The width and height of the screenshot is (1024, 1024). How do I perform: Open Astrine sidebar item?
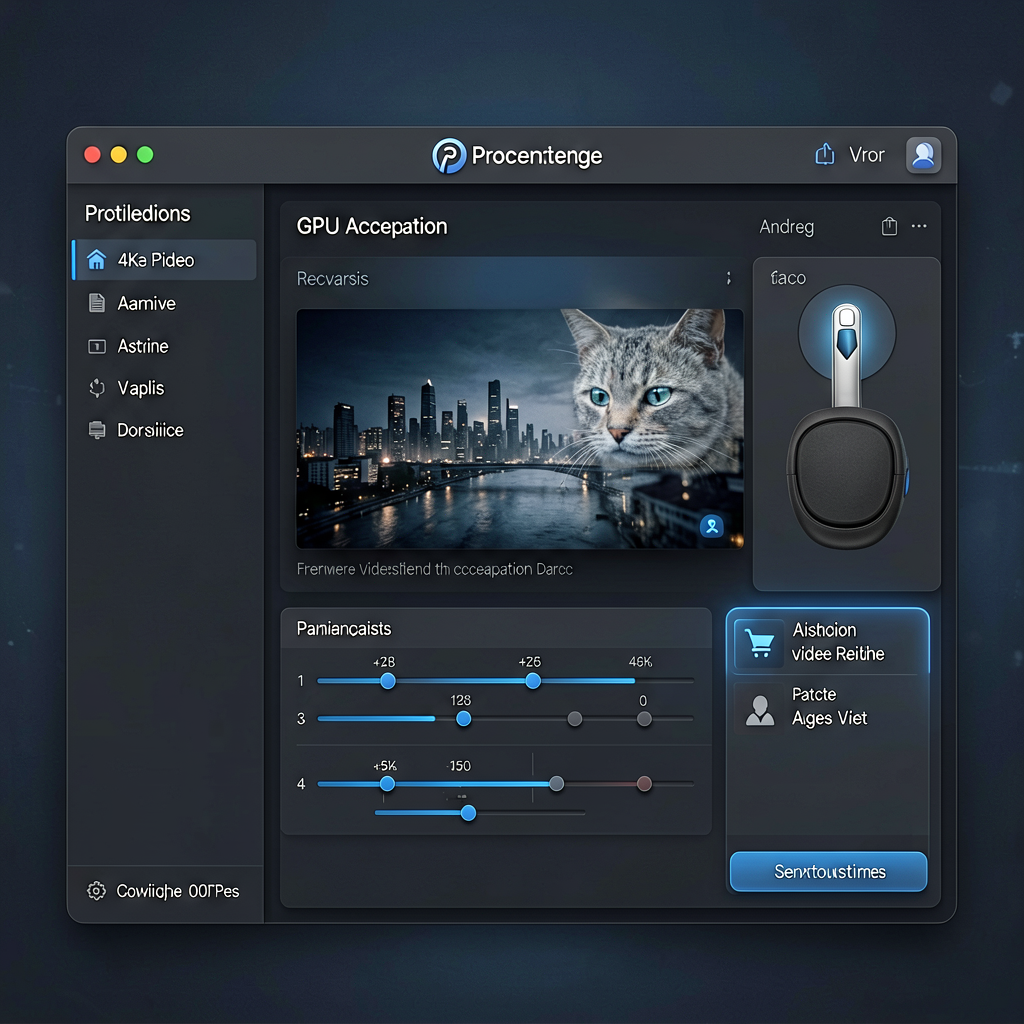pos(165,346)
